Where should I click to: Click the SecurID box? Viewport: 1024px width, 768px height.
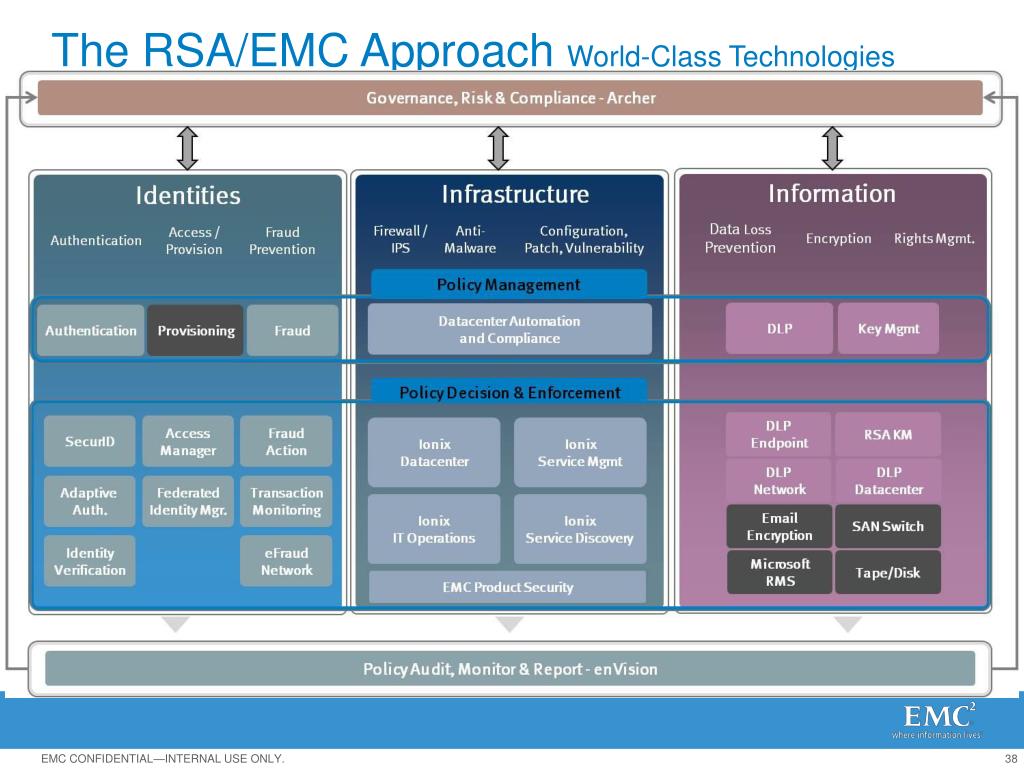[89, 441]
